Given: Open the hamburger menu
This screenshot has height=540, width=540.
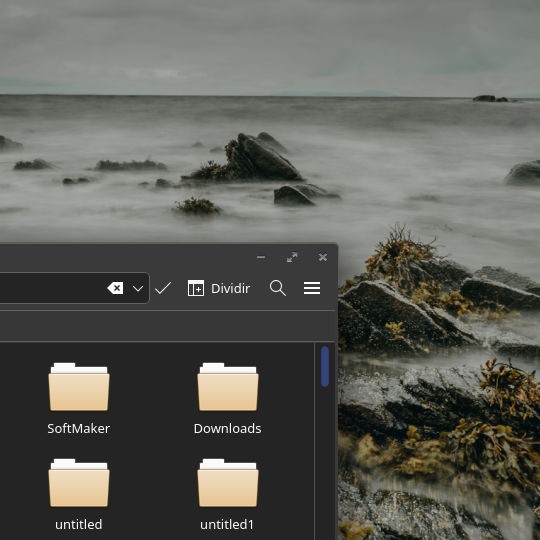Looking at the screenshot, I should 312,288.
